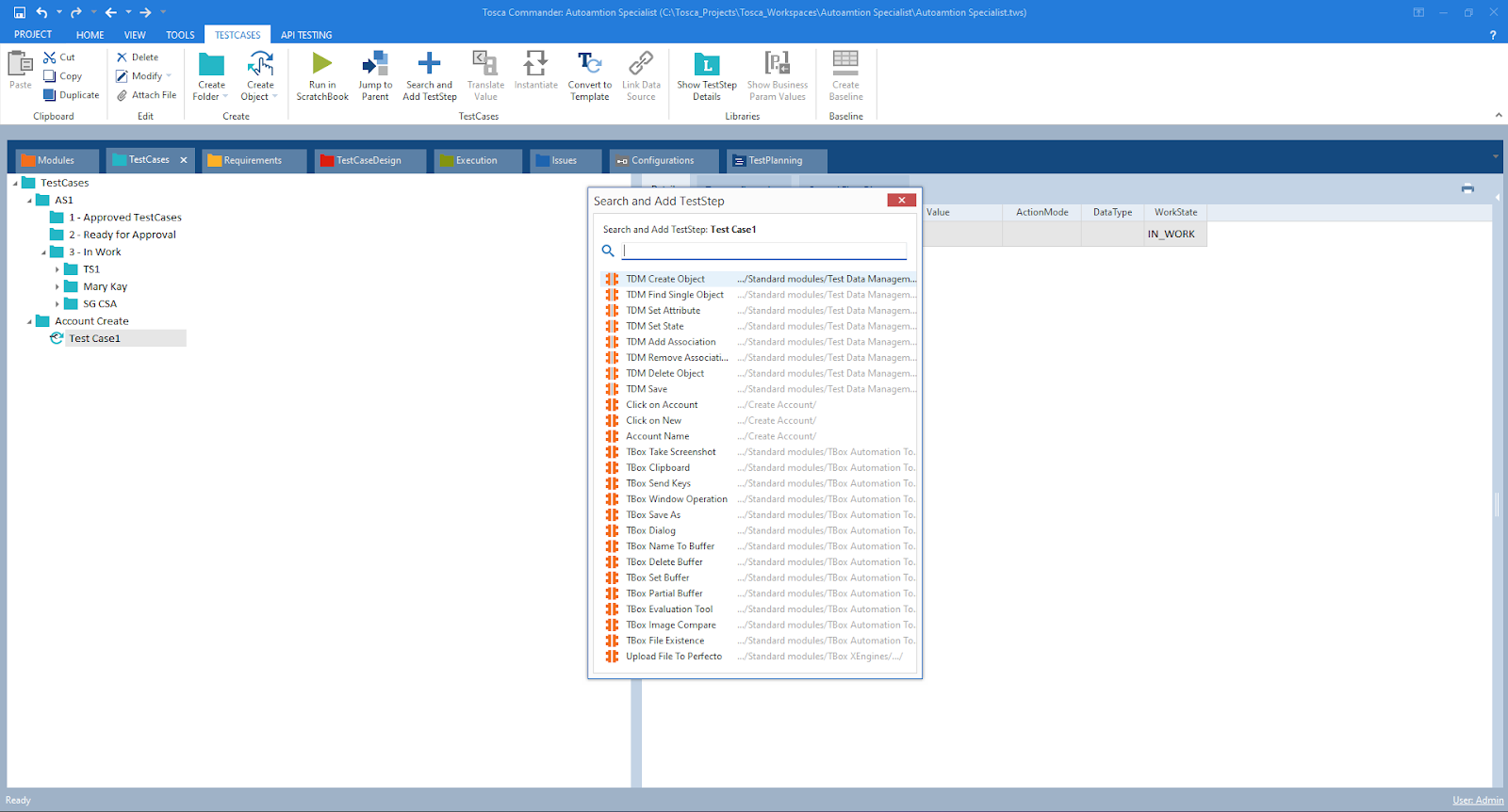The height and width of the screenshot is (812, 1508).
Task: Collapse the 3 - In Work folder
Action: coord(43,252)
